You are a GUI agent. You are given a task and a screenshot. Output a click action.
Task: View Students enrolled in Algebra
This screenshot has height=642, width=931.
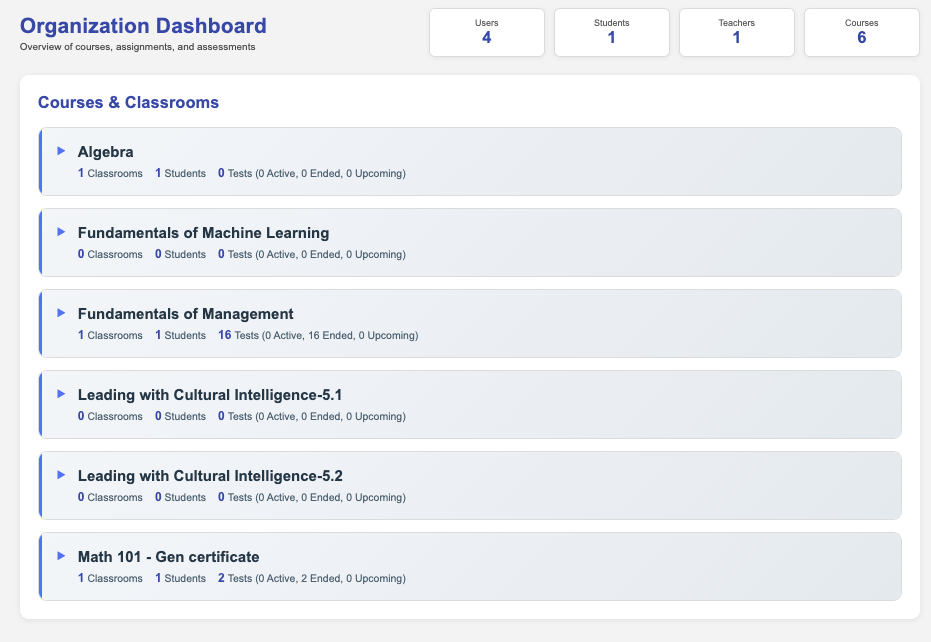click(180, 173)
